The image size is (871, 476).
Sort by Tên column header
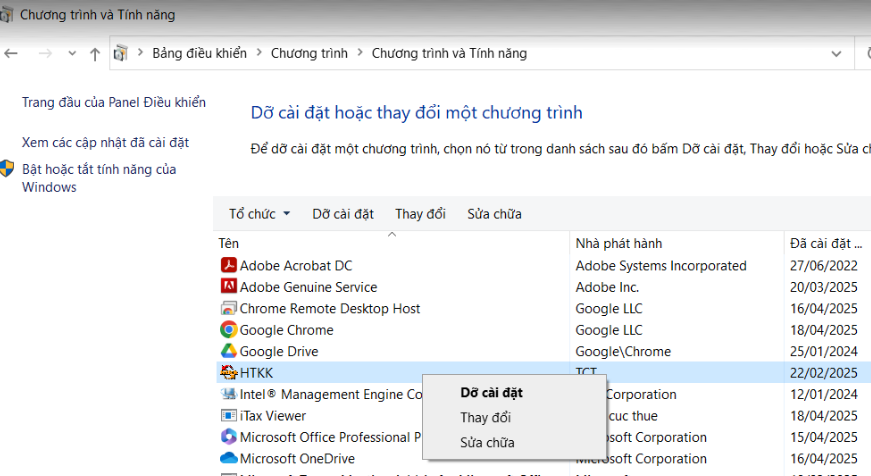228,243
